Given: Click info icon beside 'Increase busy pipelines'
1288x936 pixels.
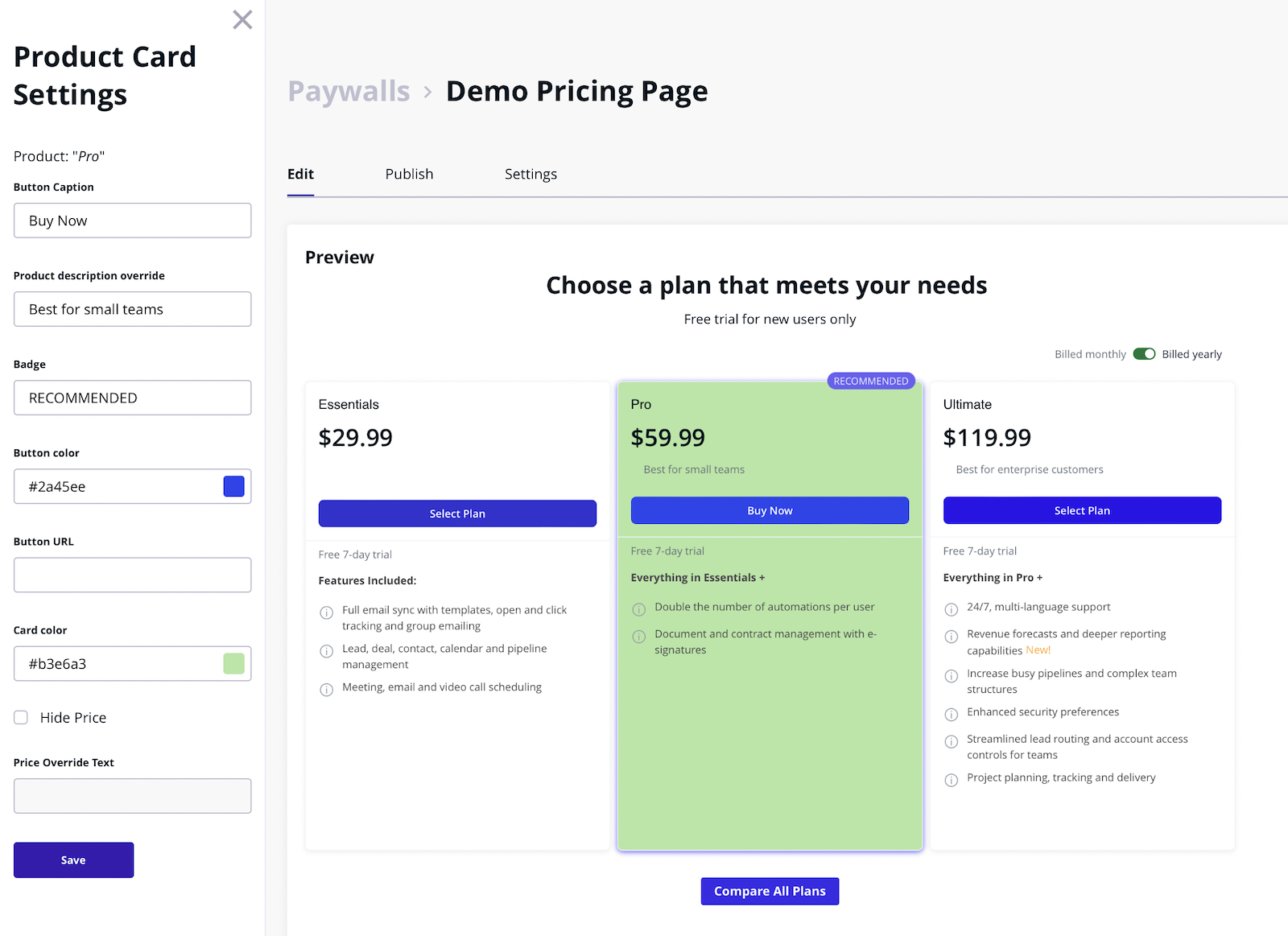Looking at the screenshot, I should point(952,676).
